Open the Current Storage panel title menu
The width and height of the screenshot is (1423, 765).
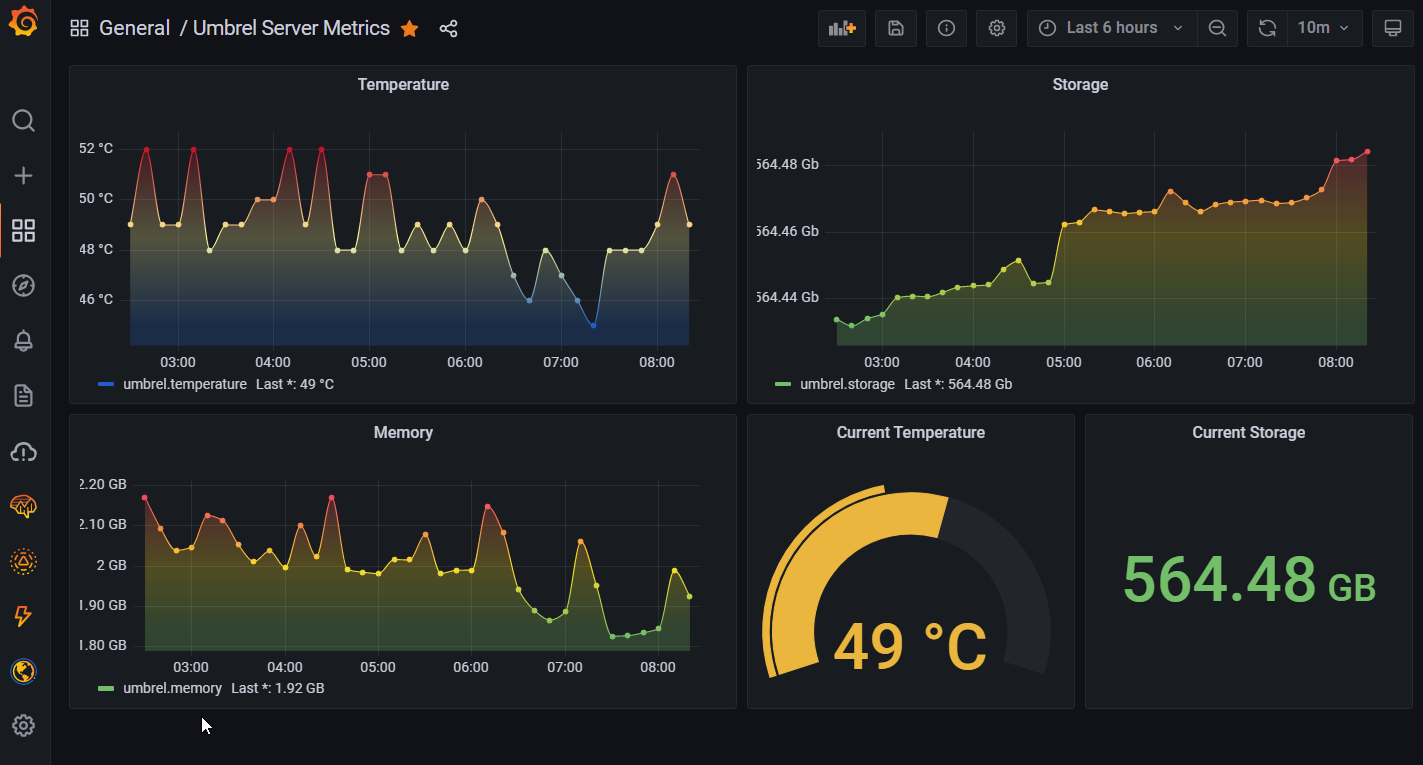coord(1249,433)
